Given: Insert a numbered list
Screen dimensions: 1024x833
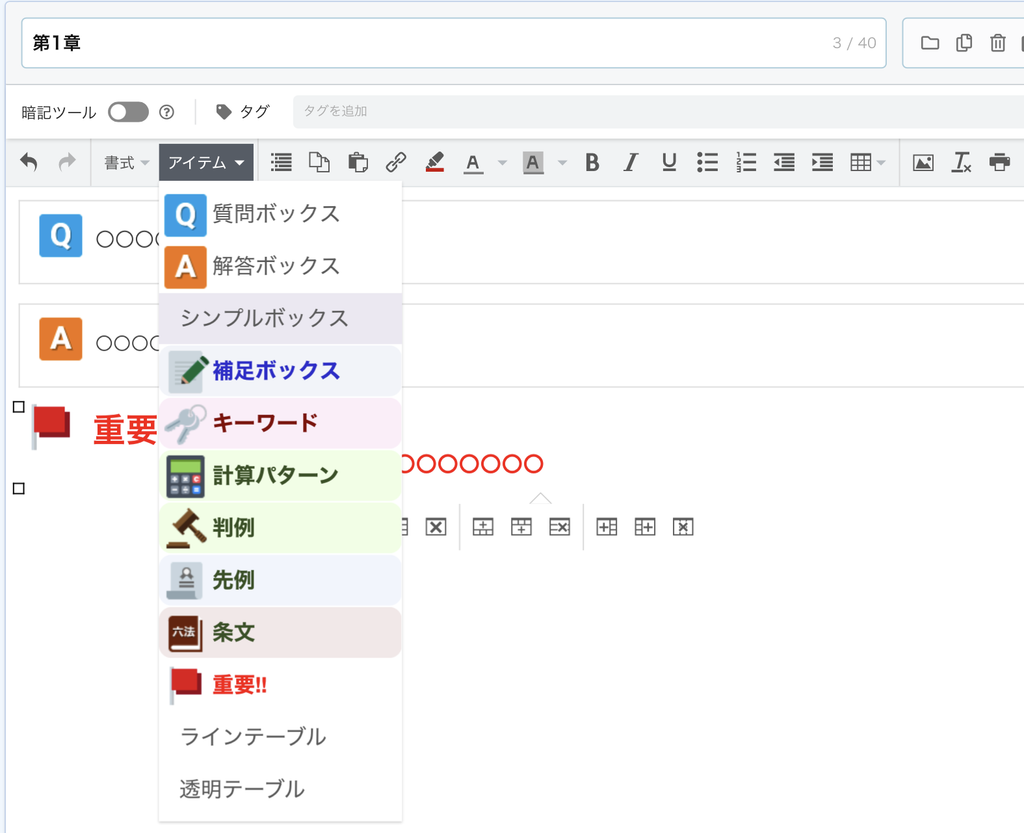Looking at the screenshot, I should point(746,162).
